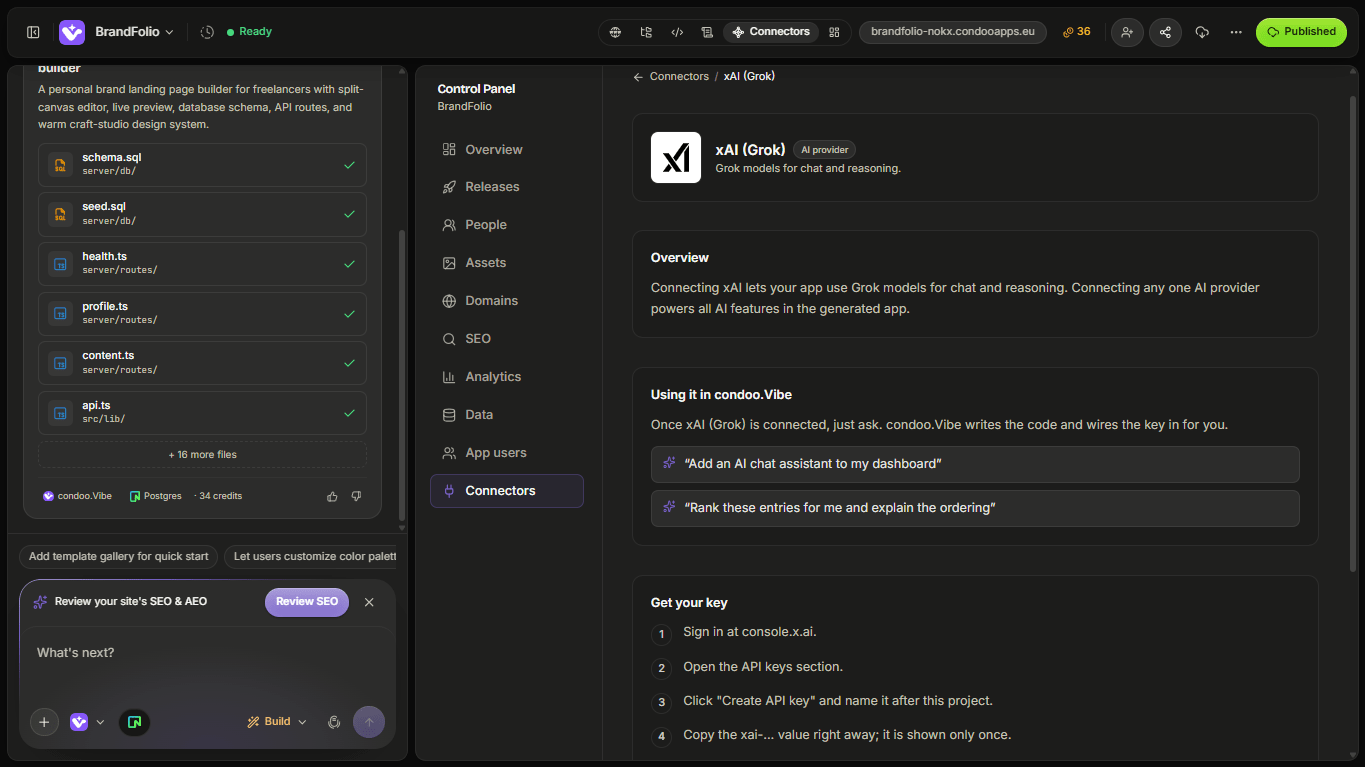Give thumbs up to the response

point(333,496)
